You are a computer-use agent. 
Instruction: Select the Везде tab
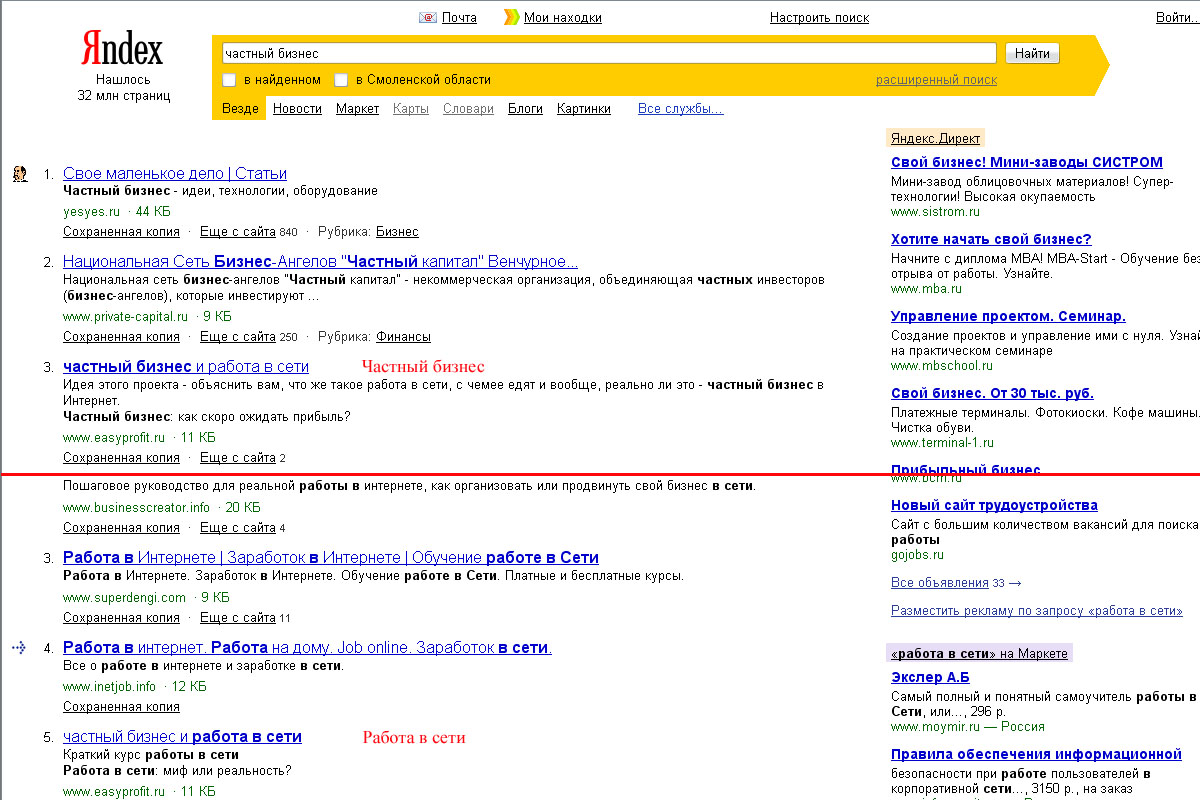(x=240, y=108)
